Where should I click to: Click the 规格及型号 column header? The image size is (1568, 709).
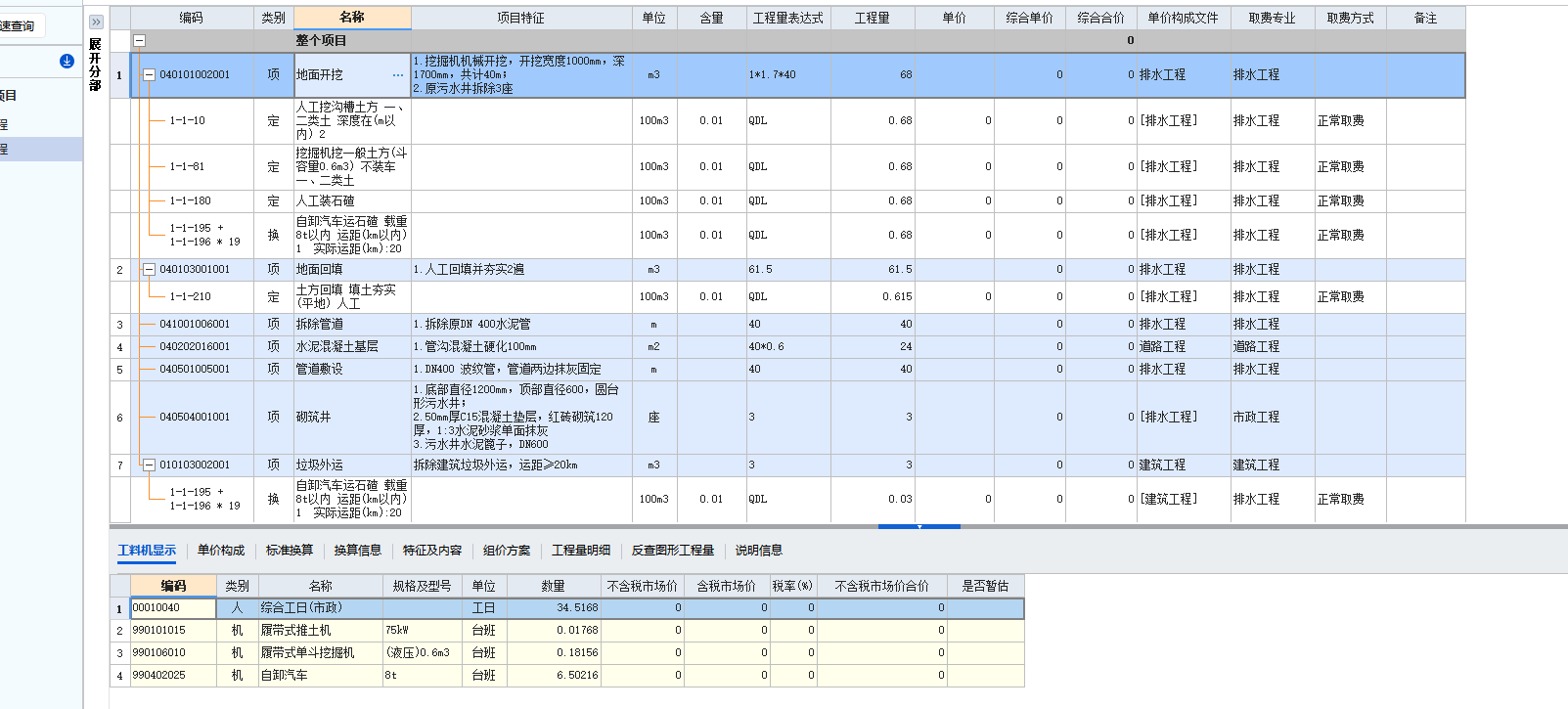[422, 586]
